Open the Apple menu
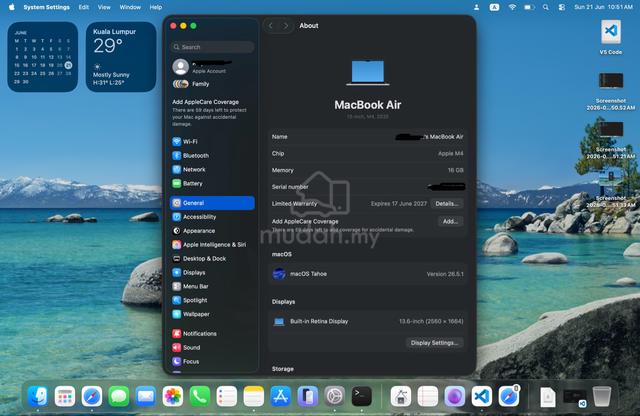Image resolution: width=640 pixels, height=416 pixels. pos(11,7)
